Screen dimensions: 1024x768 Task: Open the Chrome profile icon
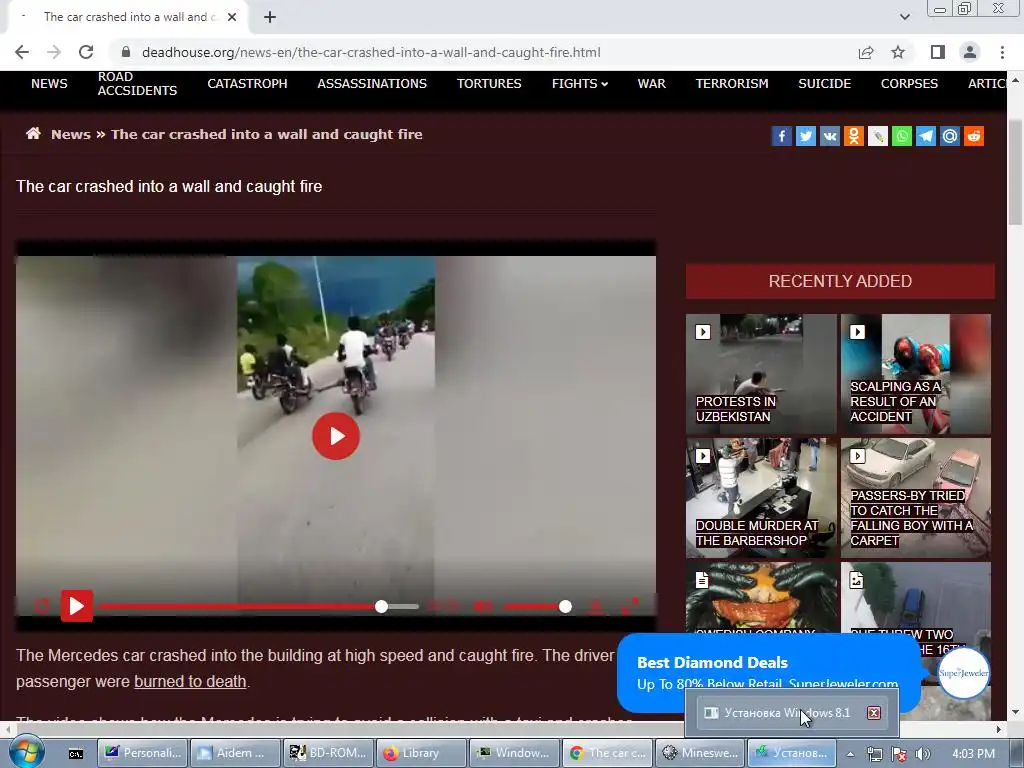(970, 52)
